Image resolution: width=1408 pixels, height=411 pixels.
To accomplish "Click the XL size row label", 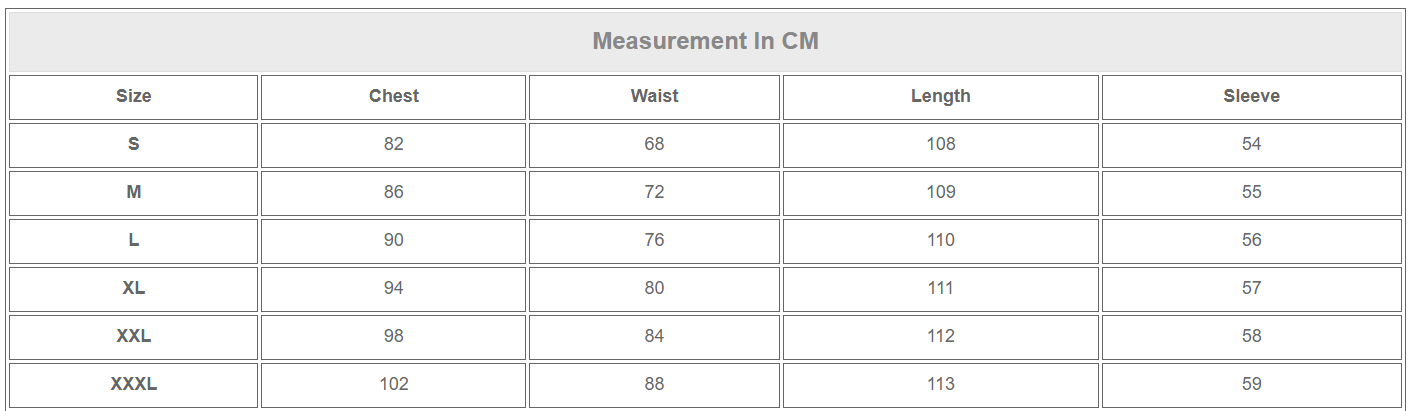I will tap(133, 288).
